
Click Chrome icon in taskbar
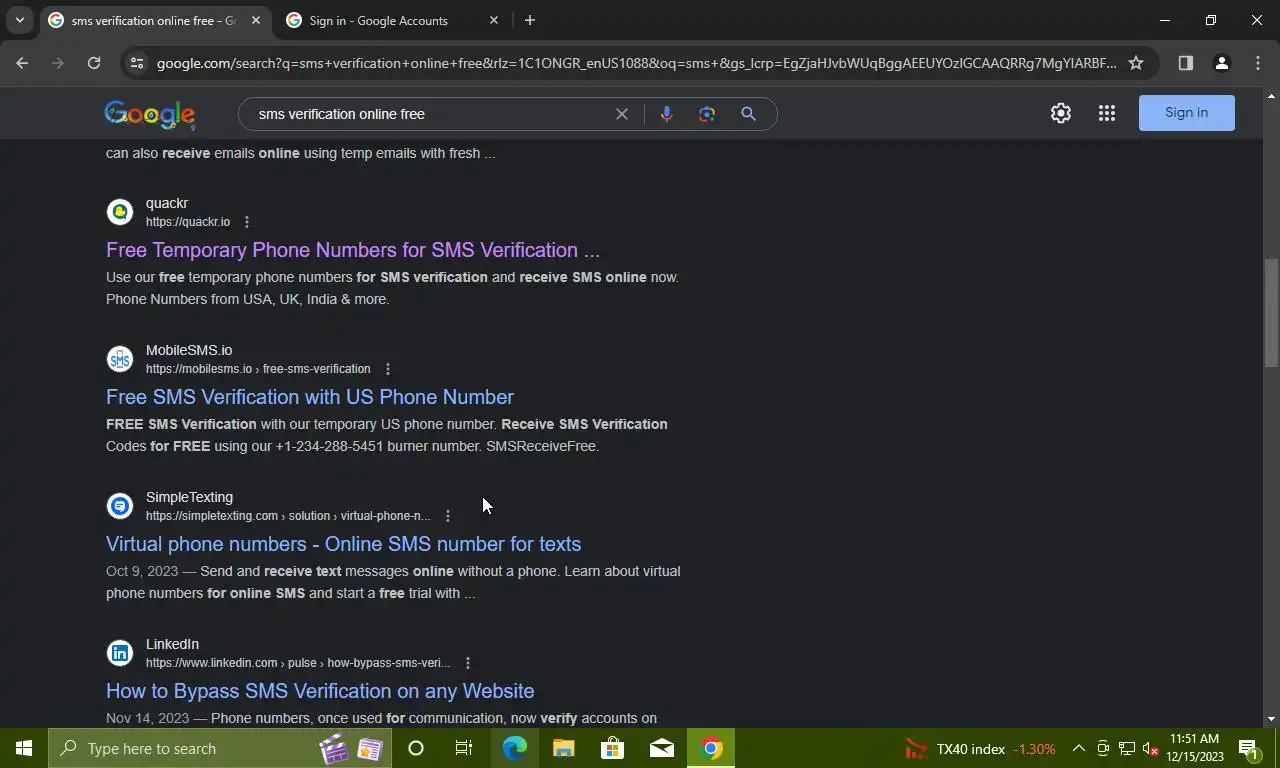(711, 748)
